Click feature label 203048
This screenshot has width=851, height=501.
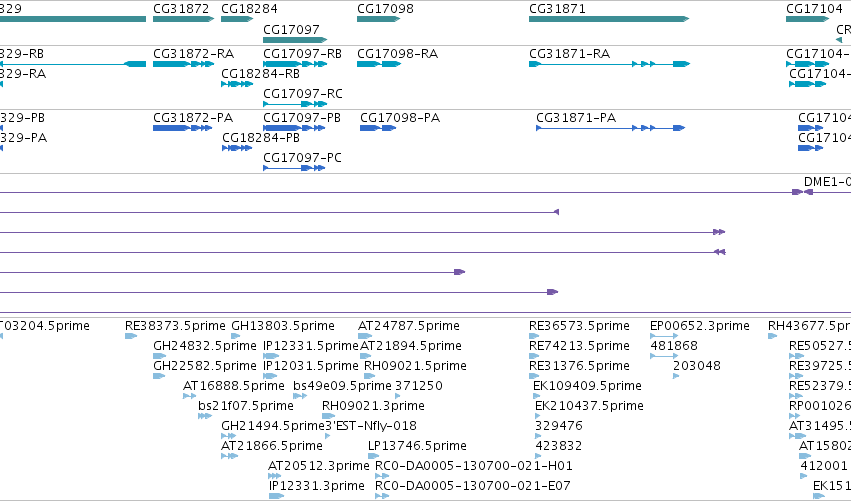[697, 366]
